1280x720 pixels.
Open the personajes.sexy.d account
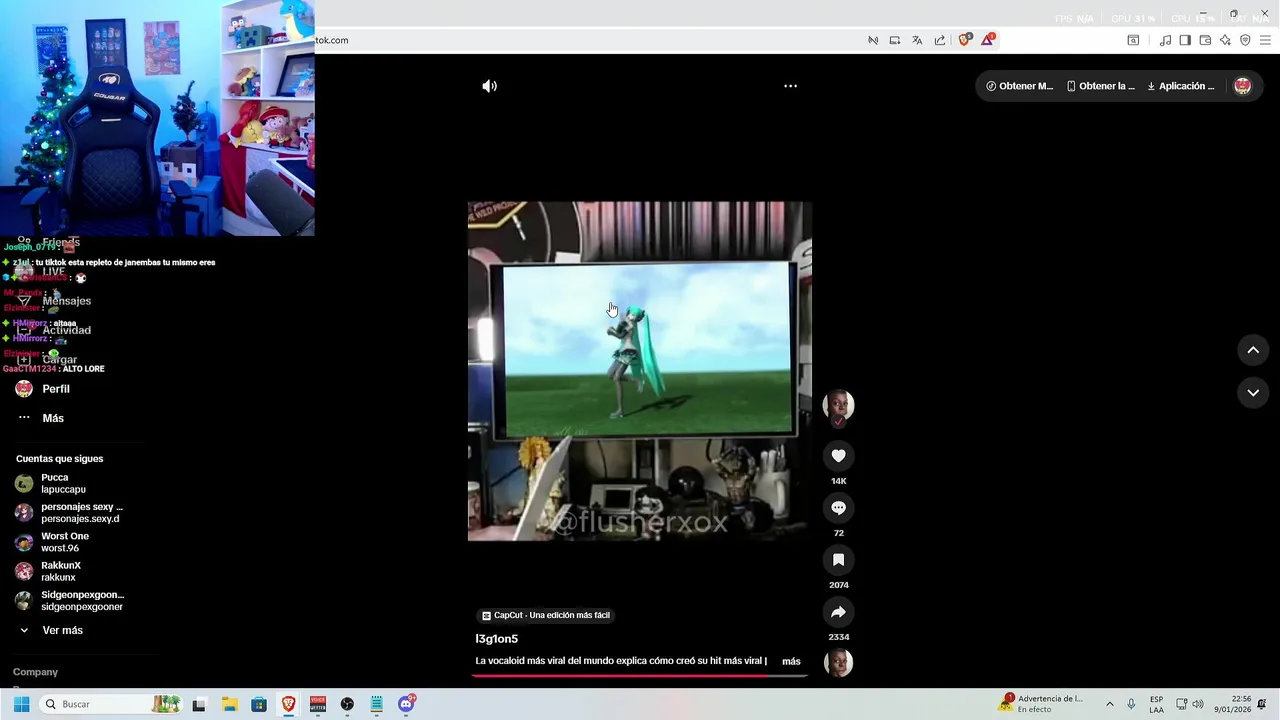(68, 513)
